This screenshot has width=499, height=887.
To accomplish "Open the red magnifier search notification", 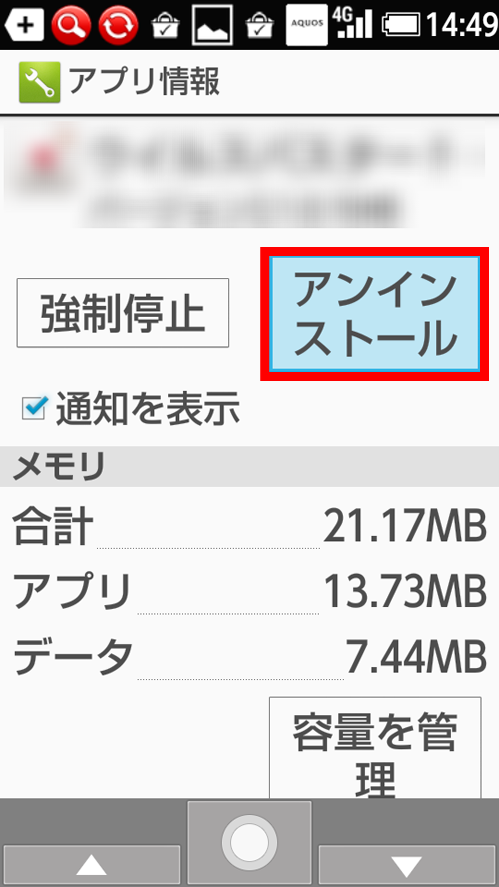I will (71, 25).
